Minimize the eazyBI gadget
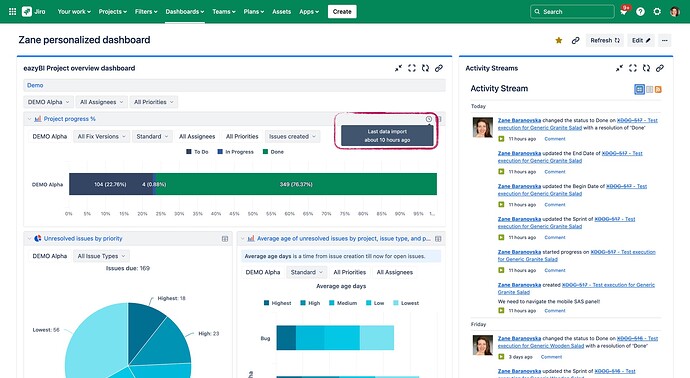 click(x=398, y=68)
